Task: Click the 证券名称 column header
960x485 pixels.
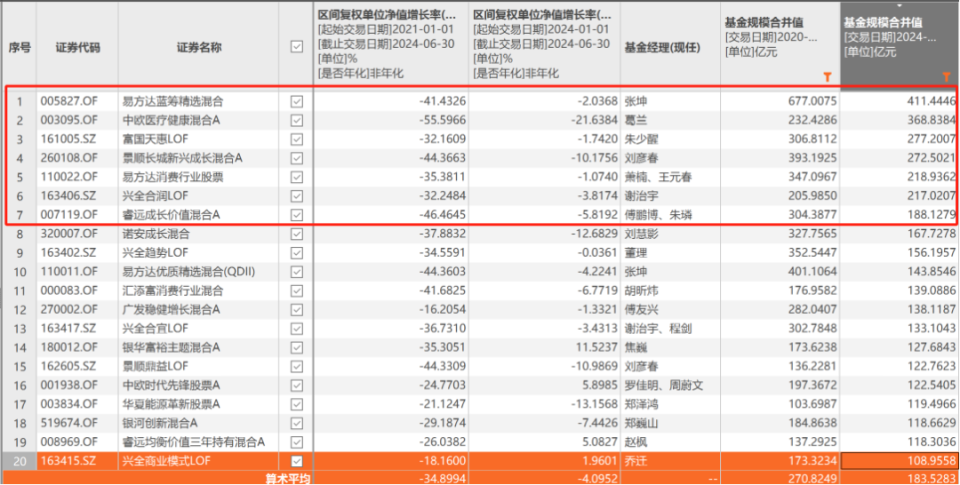Action: pyautogui.click(x=199, y=47)
